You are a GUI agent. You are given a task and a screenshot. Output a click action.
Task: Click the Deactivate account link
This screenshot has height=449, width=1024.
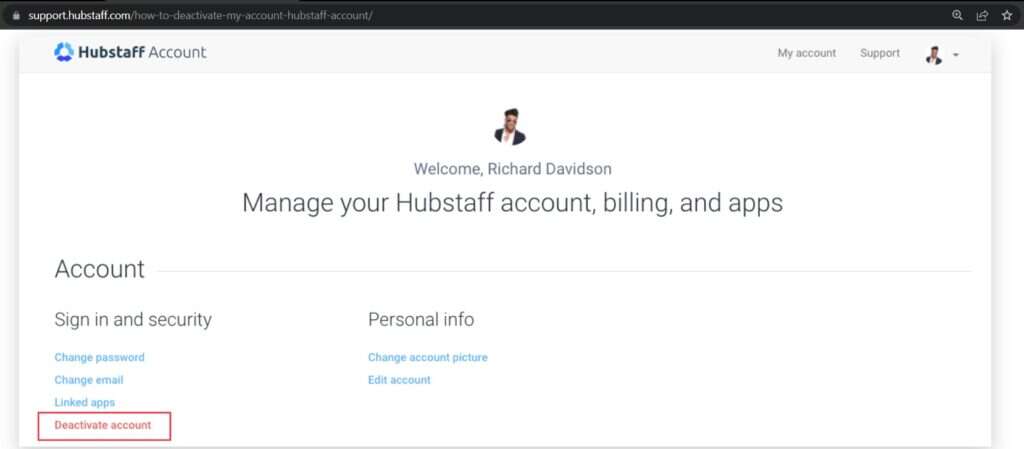pos(103,426)
